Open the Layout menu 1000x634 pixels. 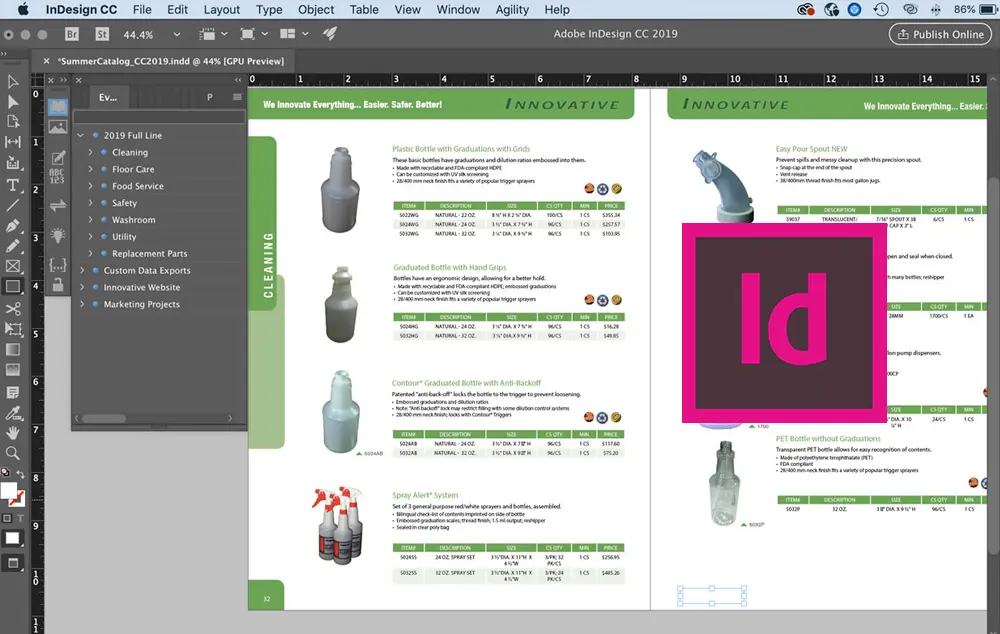(222, 10)
